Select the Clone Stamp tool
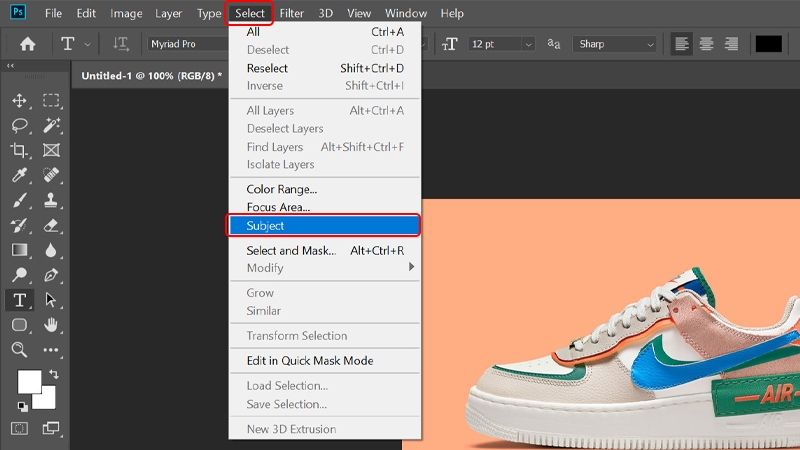 point(51,200)
